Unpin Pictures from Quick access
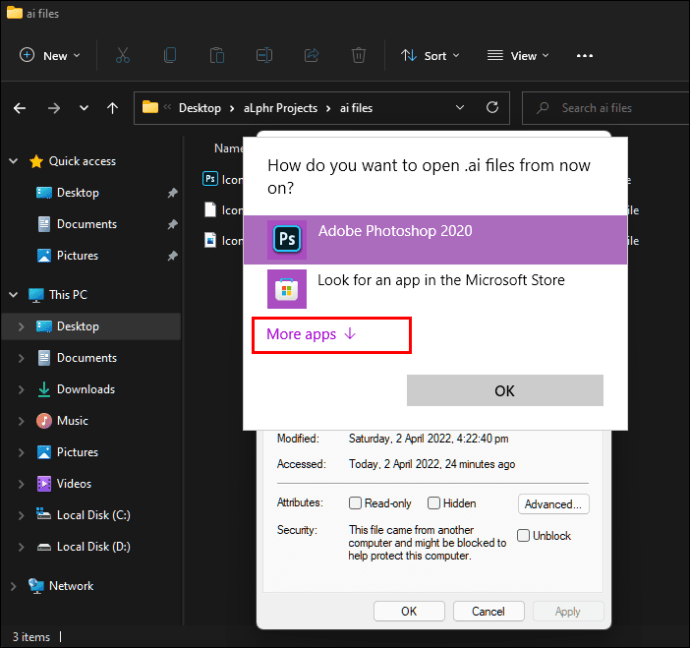The image size is (690, 648). [172, 256]
